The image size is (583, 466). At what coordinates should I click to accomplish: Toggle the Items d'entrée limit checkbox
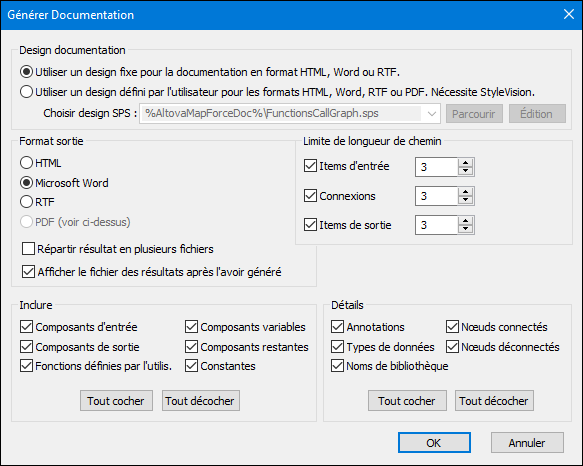(310, 166)
